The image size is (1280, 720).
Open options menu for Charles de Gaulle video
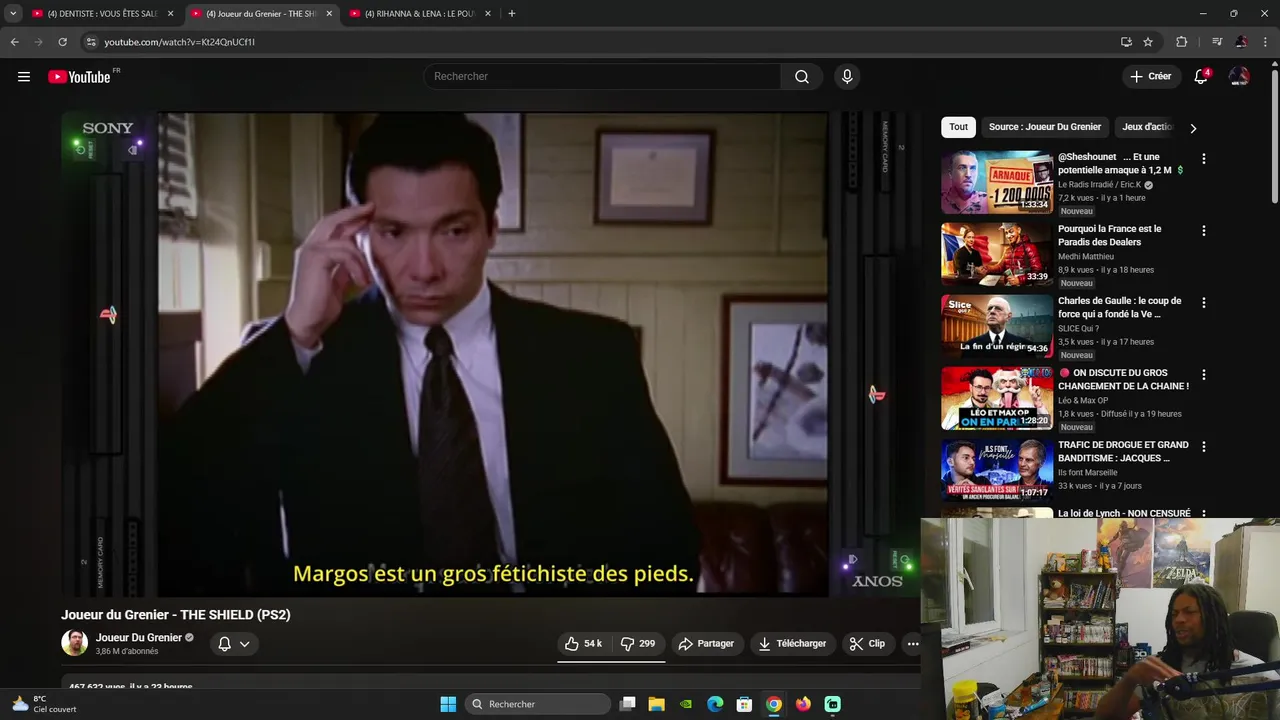click(1203, 303)
